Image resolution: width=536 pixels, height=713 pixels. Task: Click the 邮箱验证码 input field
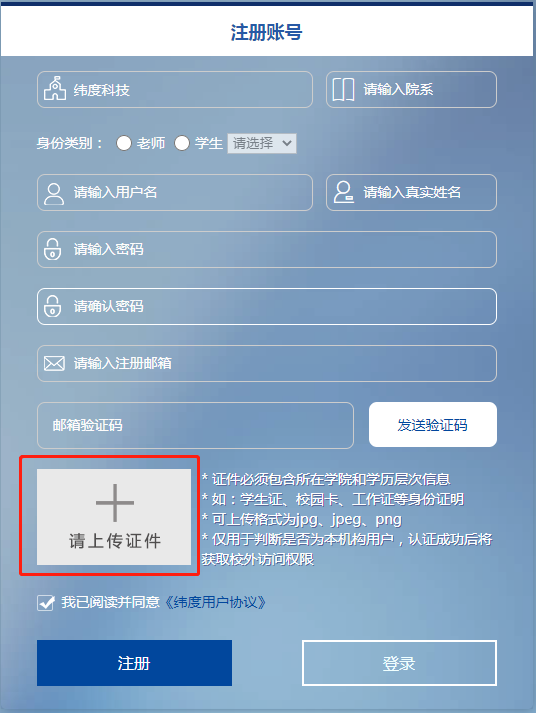point(195,425)
